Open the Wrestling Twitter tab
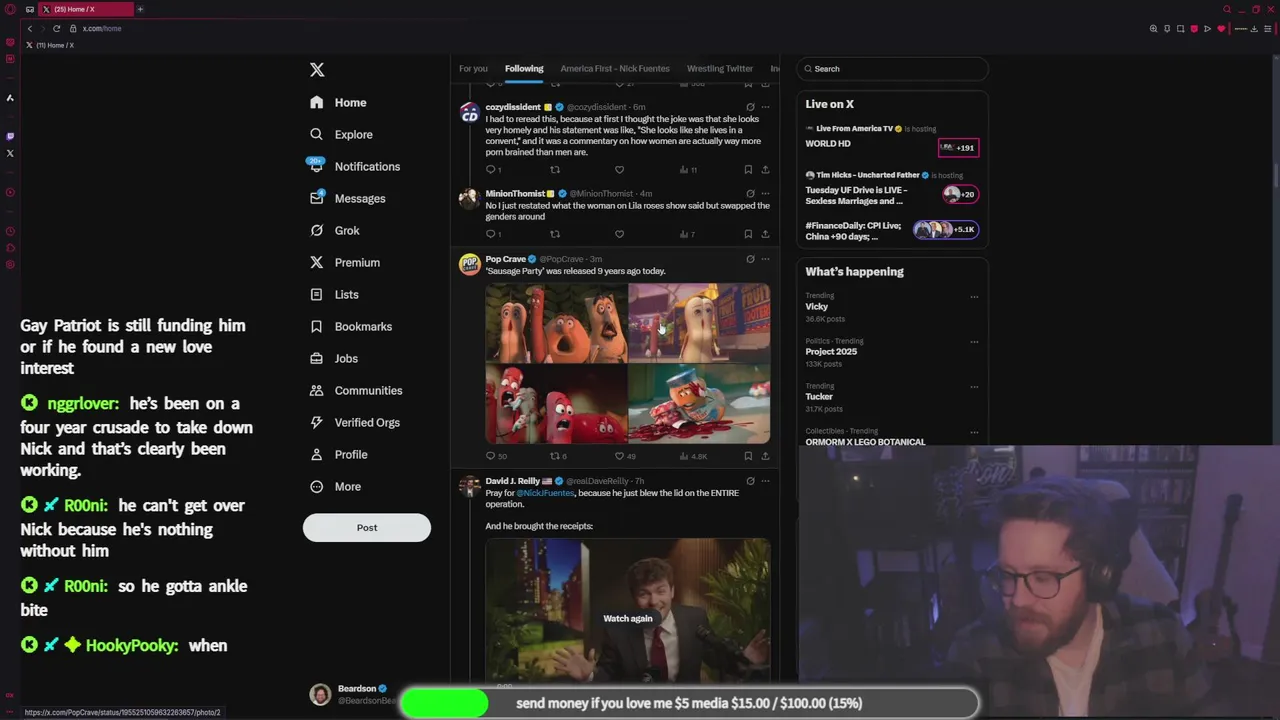 720,69
